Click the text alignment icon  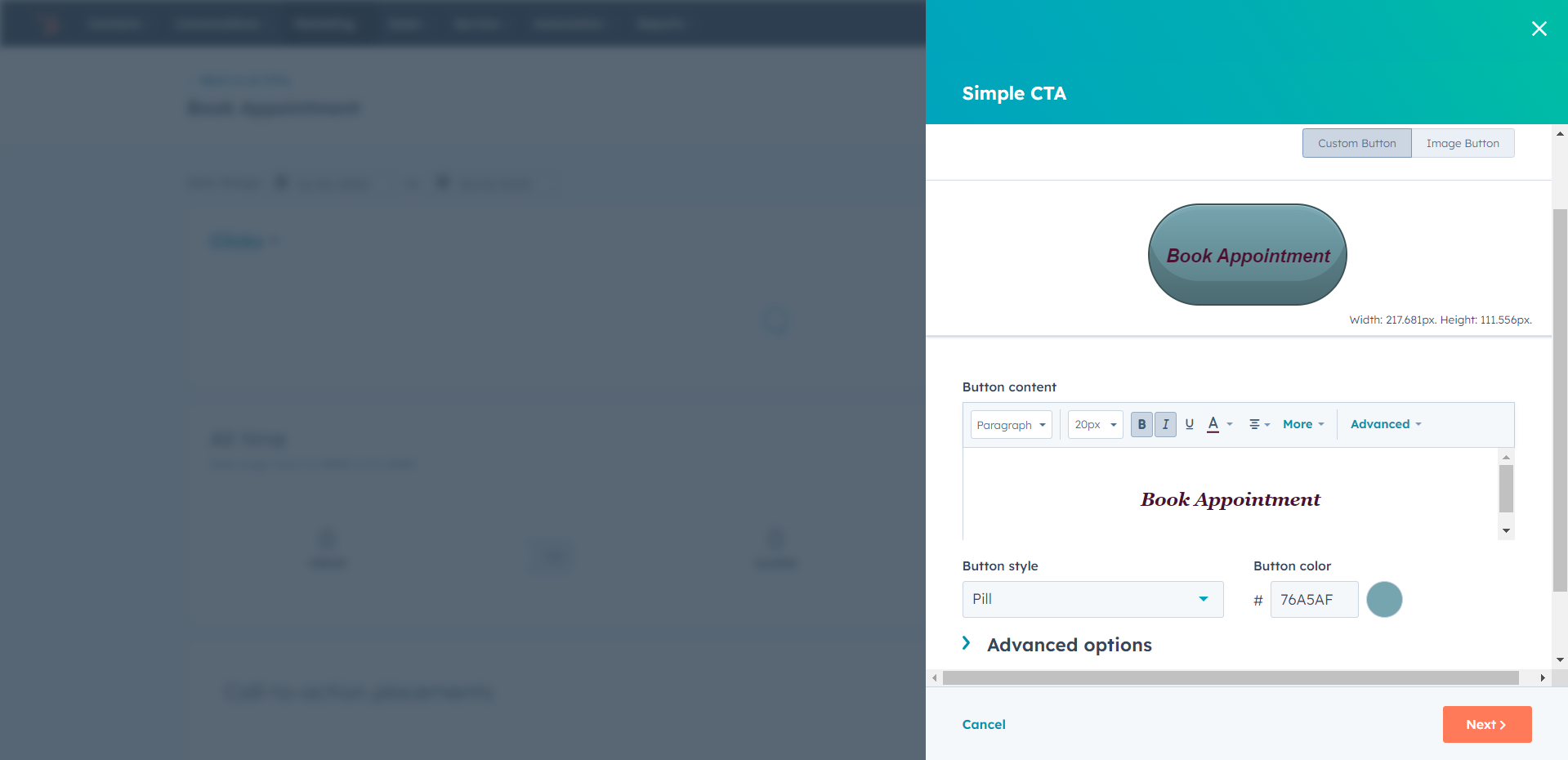pos(1256,424)
